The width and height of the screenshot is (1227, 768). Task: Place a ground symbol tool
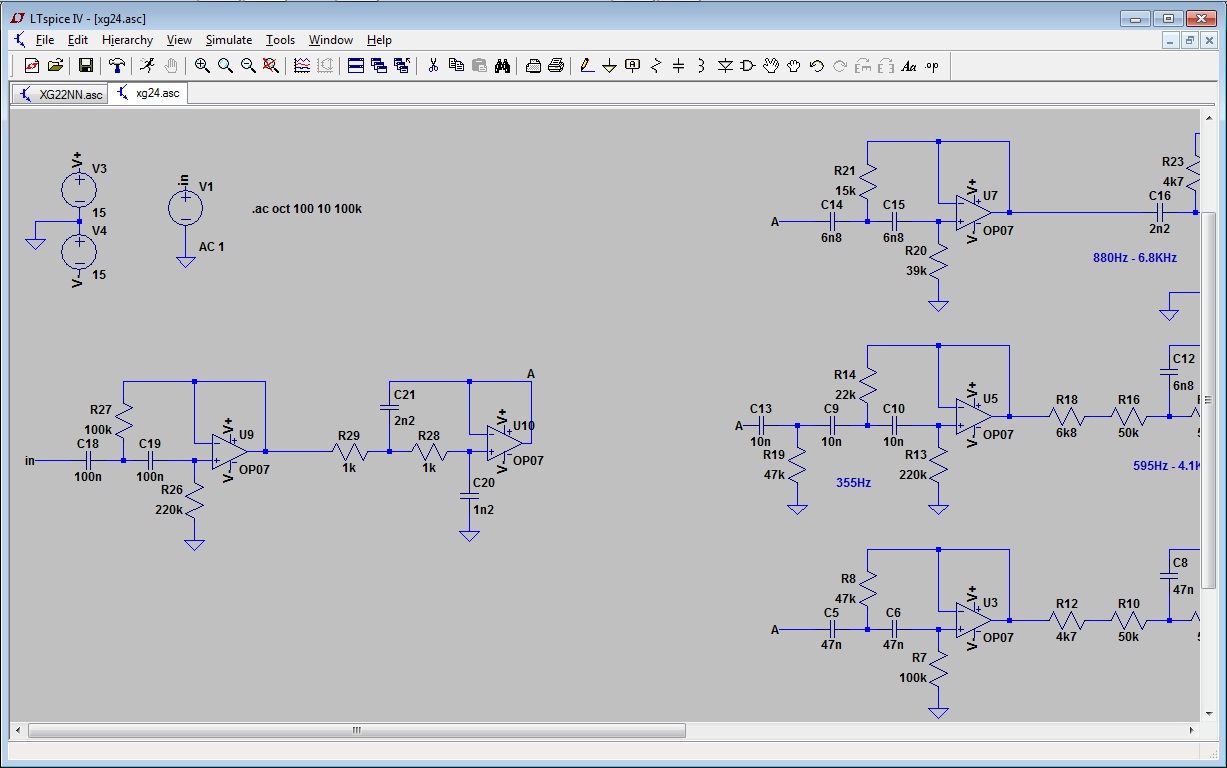coord(609,66)
